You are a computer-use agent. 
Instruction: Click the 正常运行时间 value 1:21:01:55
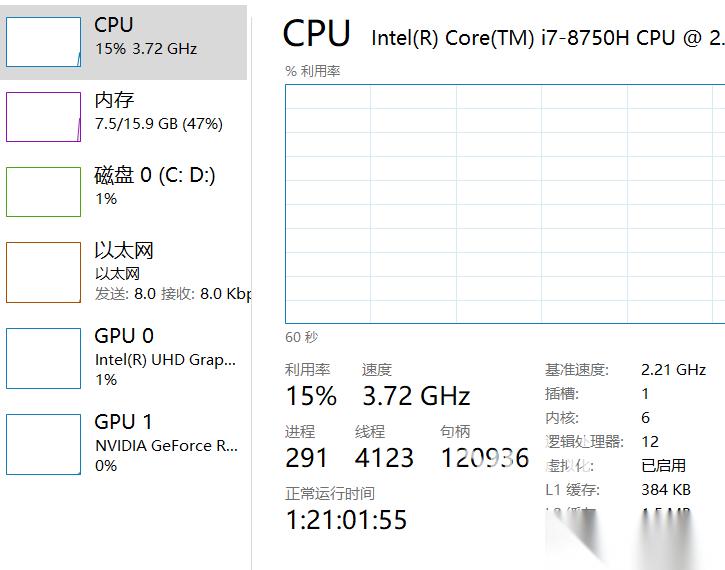[x=346, y=520]
